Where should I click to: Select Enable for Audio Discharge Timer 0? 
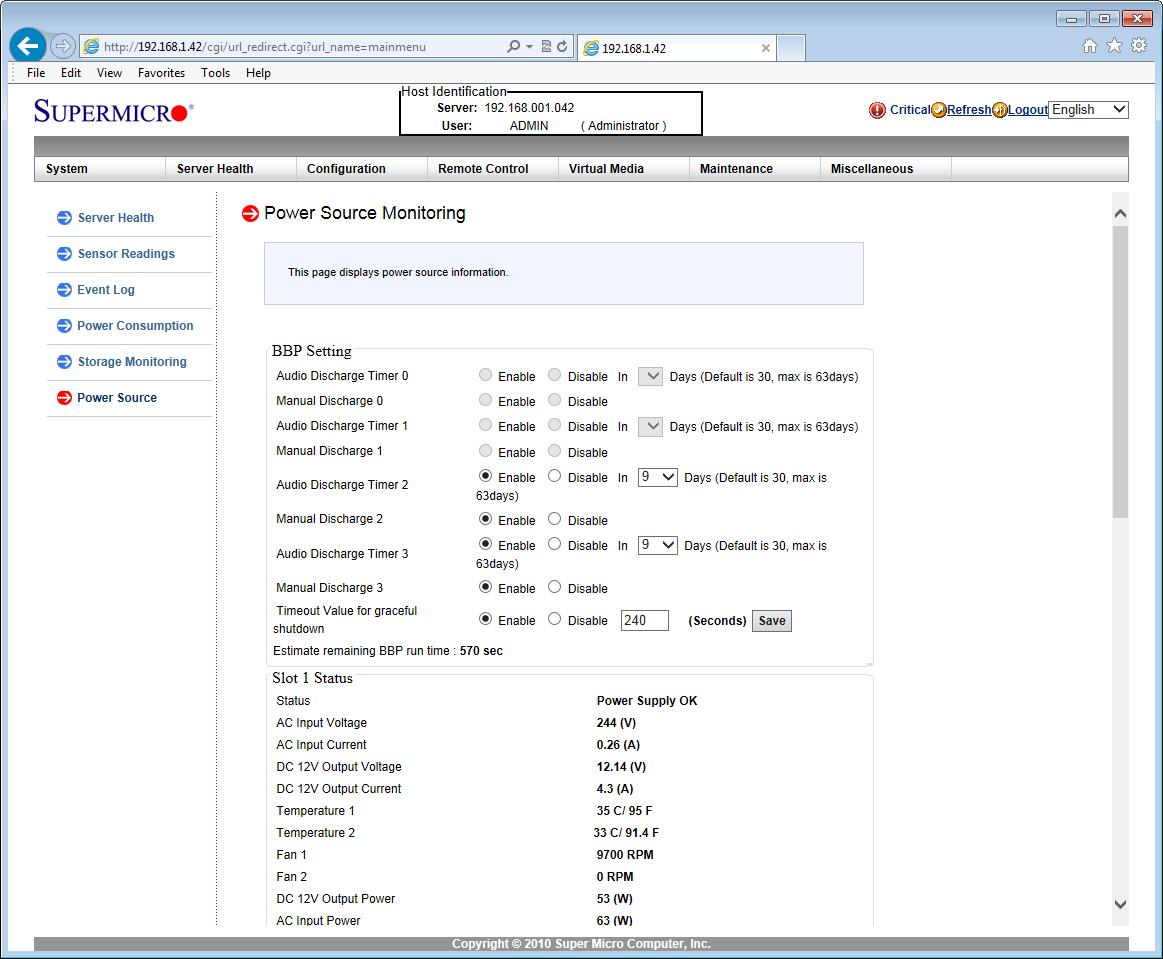485,375
